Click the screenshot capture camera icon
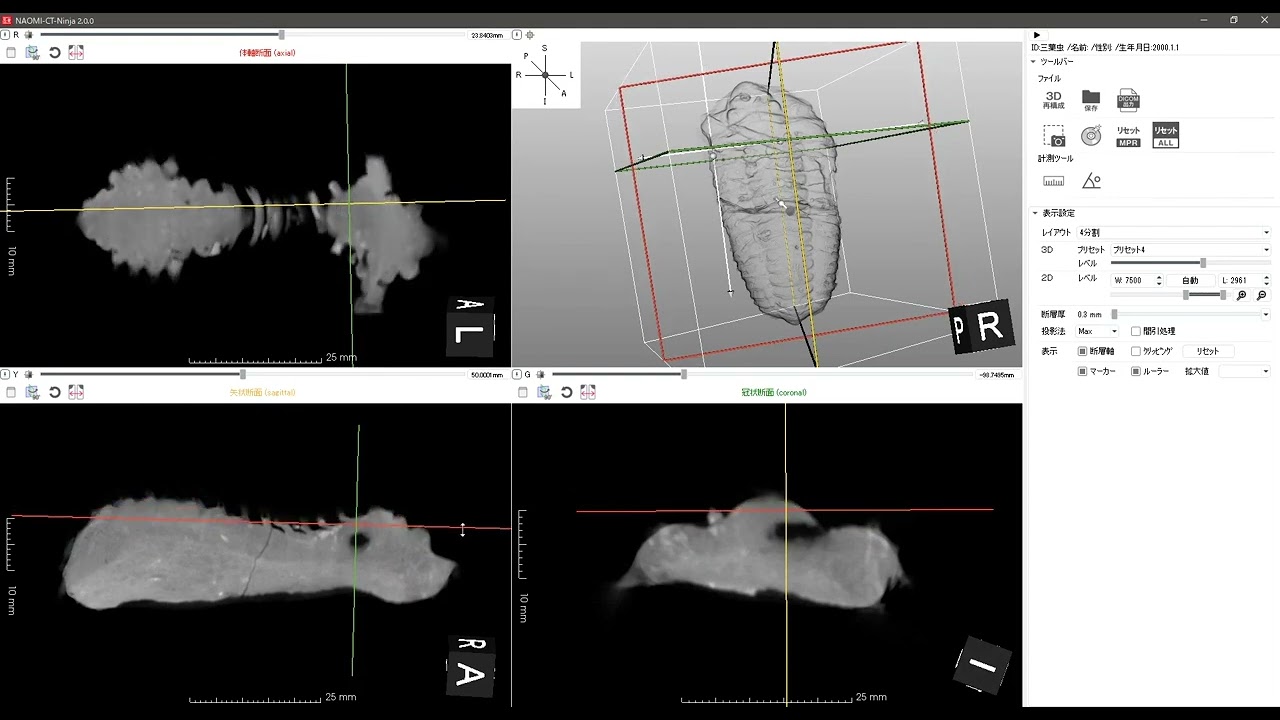This screenshot has height=720, width=1280. pyautogui.click(x=1053, y=136)
